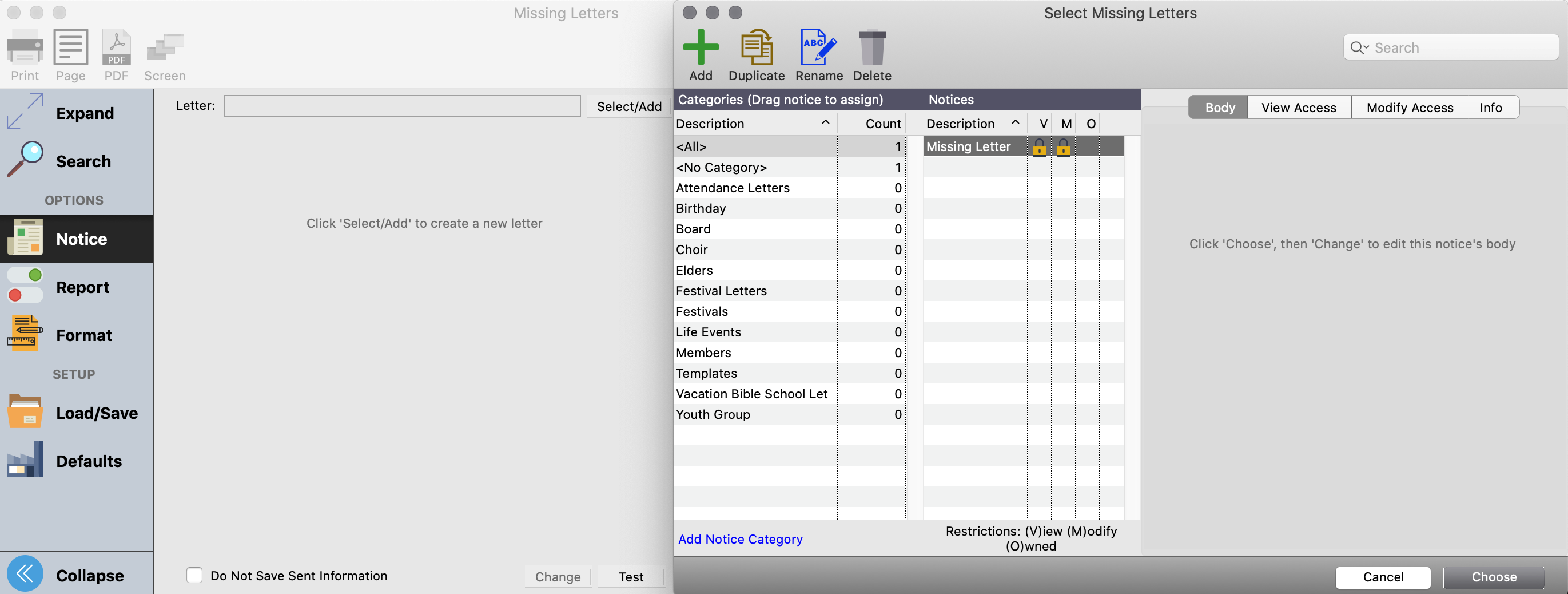Click the Add Notice Category link

pyautogui.click(x=739, y=539)
